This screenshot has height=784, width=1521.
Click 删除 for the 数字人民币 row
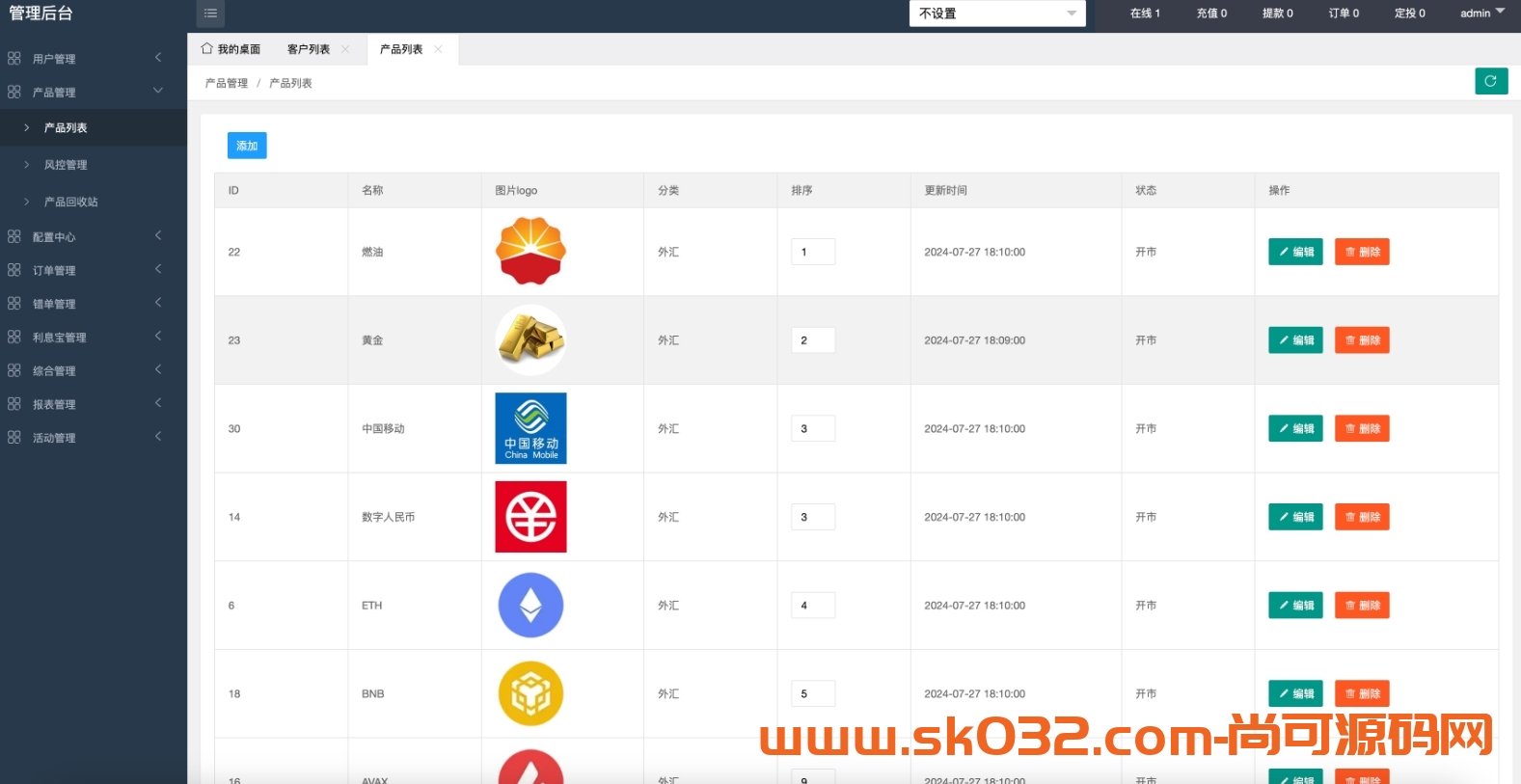click(1362, 517)
